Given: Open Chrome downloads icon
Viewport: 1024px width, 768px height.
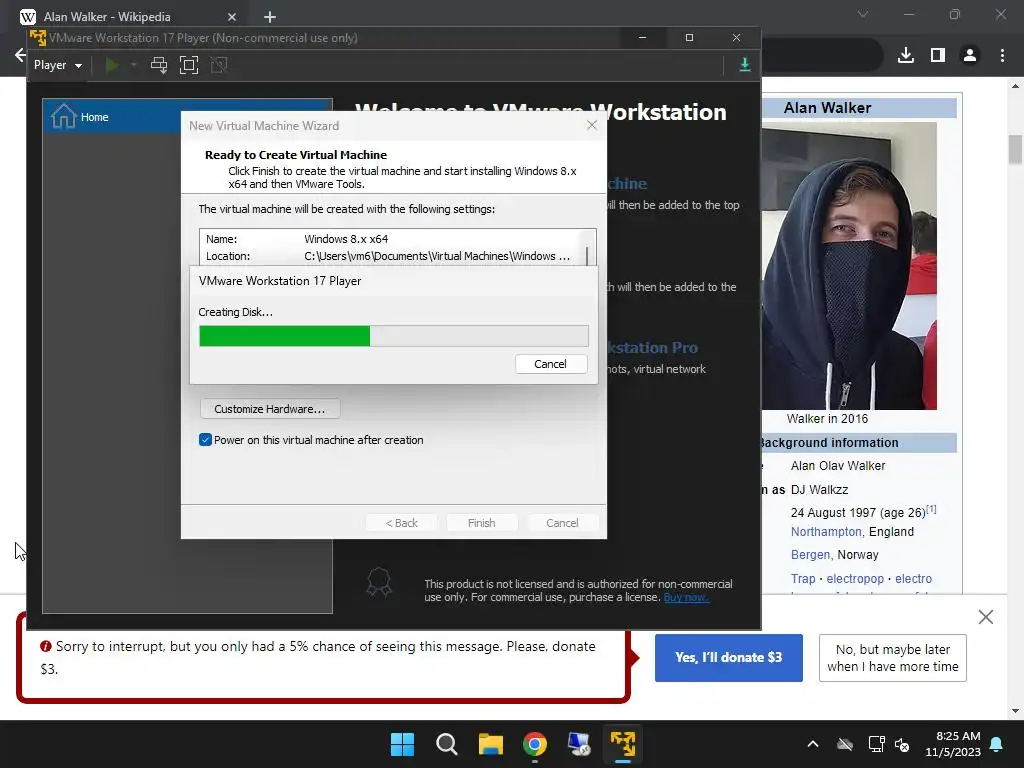Looking at the screenshot, I should pos(906,56).
